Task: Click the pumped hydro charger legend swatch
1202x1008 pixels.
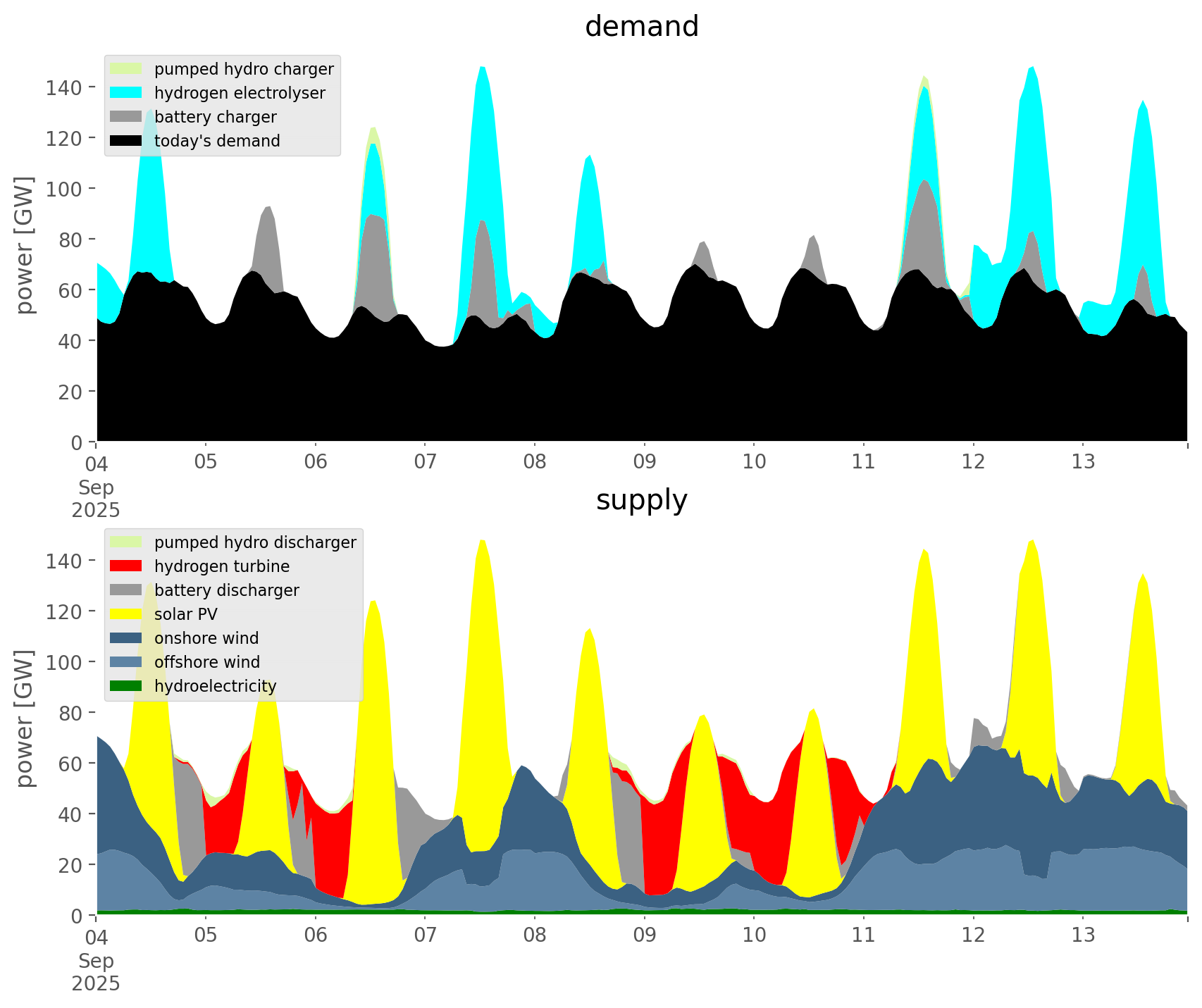Action: pos(126,69)
